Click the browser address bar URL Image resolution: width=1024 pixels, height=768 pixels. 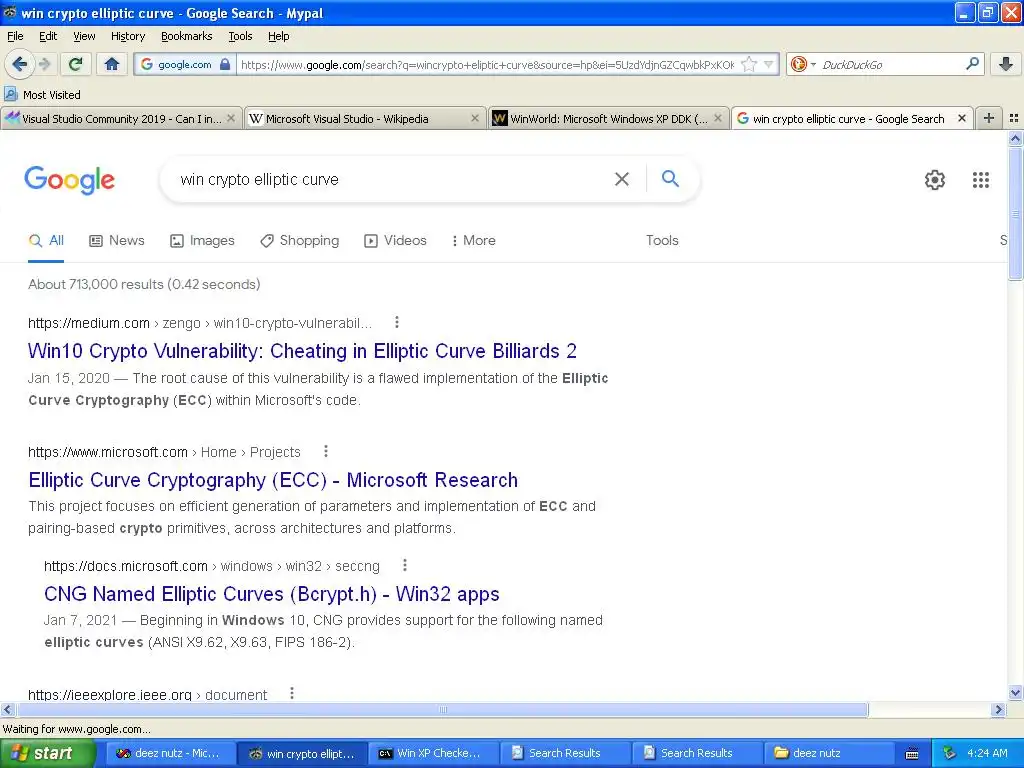click(x=487, y=64)
